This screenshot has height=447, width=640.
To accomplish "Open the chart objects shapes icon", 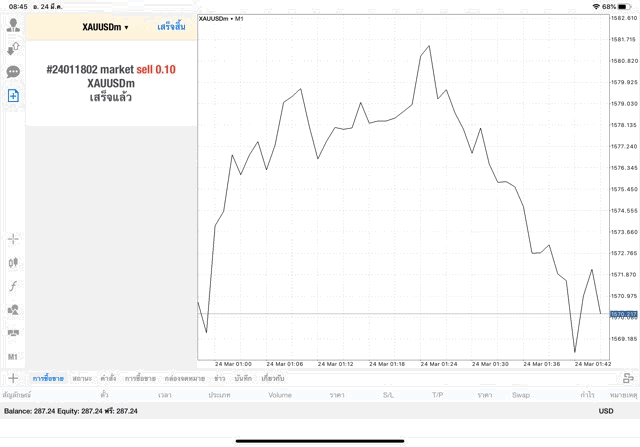I will [13, 310].
